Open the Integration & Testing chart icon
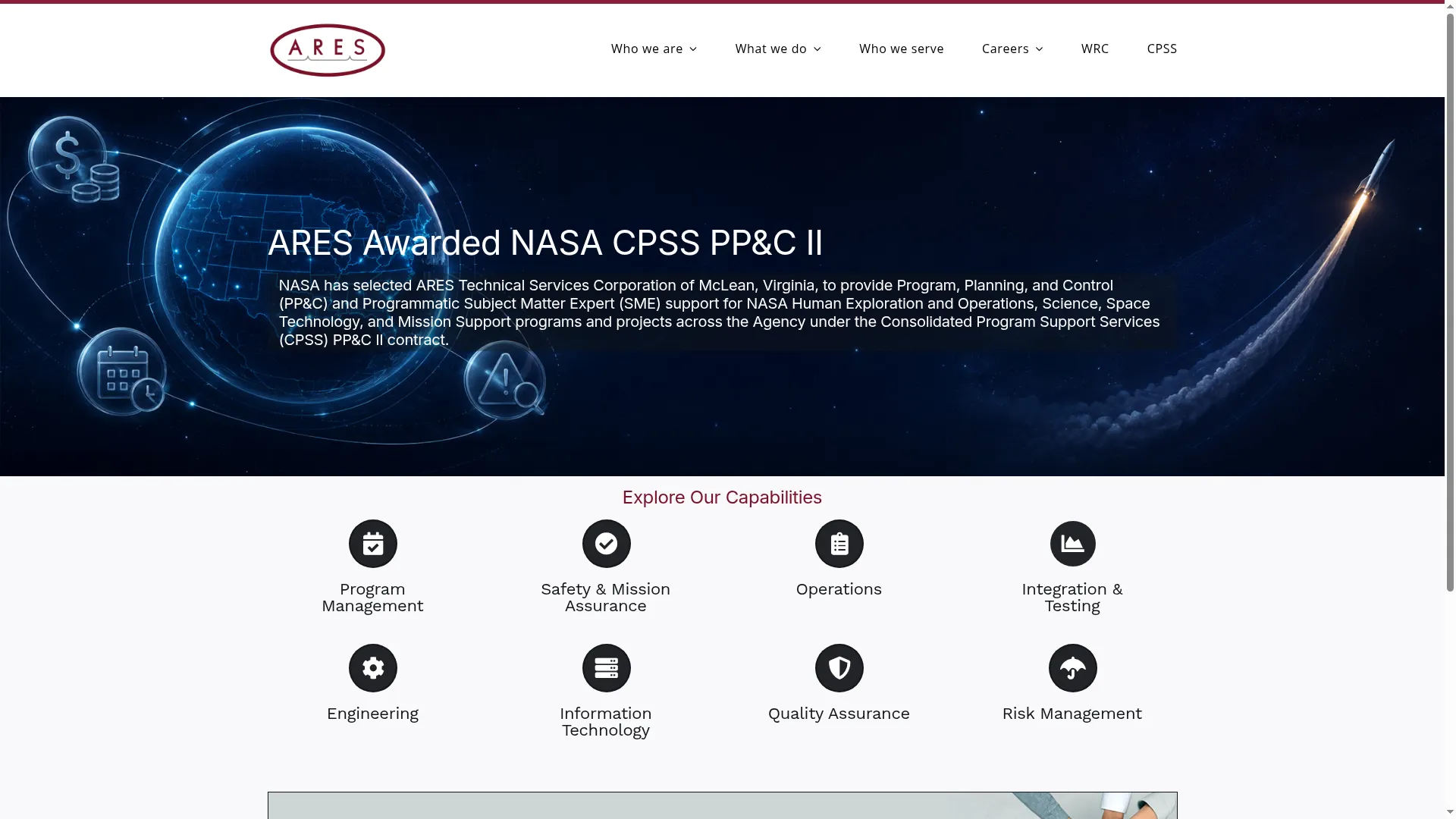Screen dimensions: 1456x819 (1072, 544)
